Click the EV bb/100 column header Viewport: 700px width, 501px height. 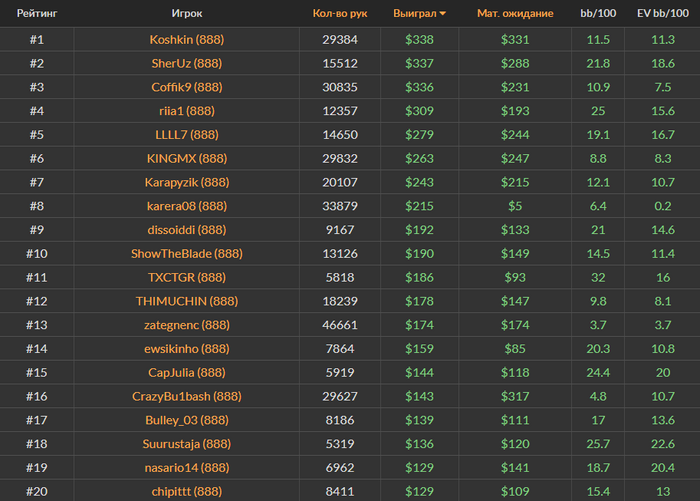662,13
